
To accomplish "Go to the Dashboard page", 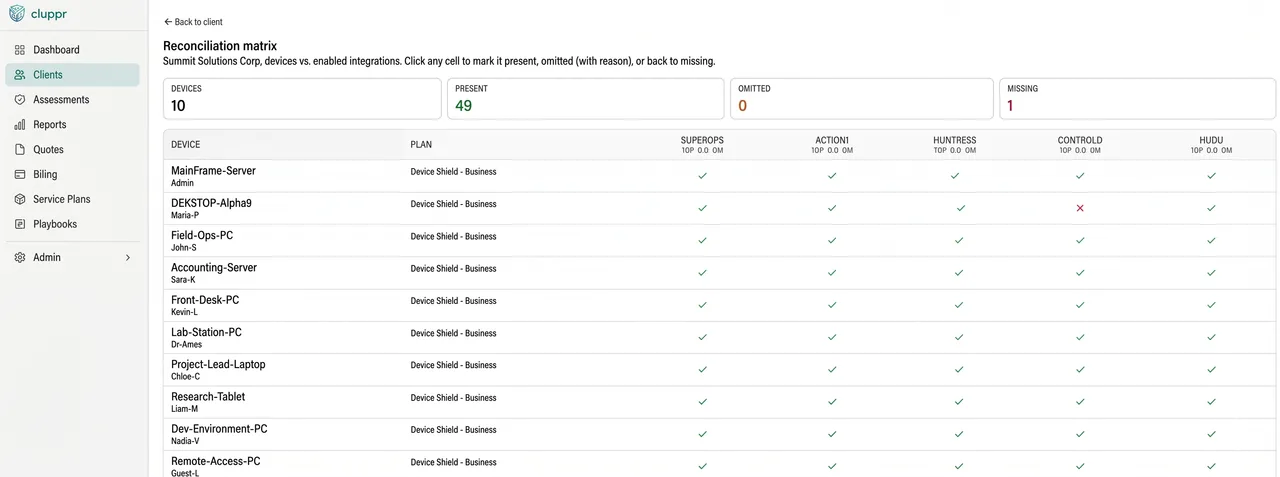I will pos(56,50).
